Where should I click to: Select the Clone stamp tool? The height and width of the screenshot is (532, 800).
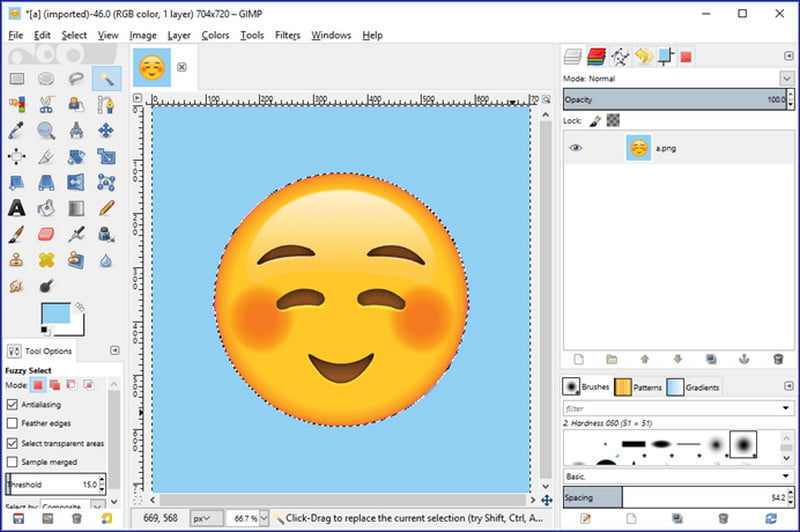point(17,260)
